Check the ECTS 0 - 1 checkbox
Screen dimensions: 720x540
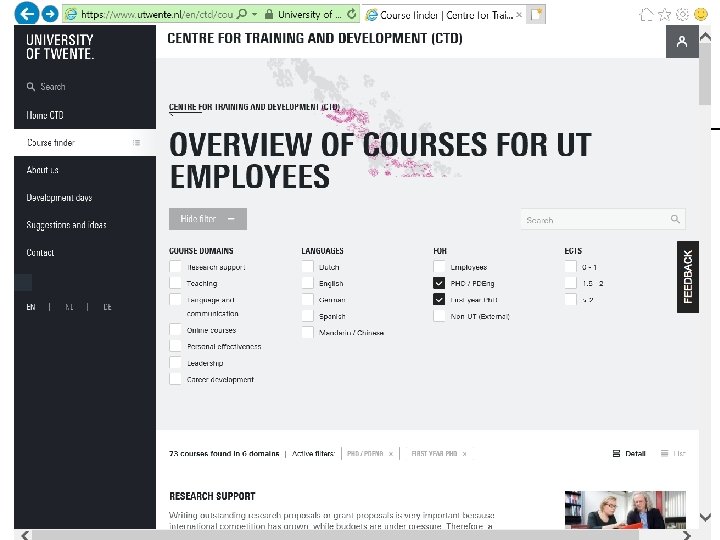point(571,267)
